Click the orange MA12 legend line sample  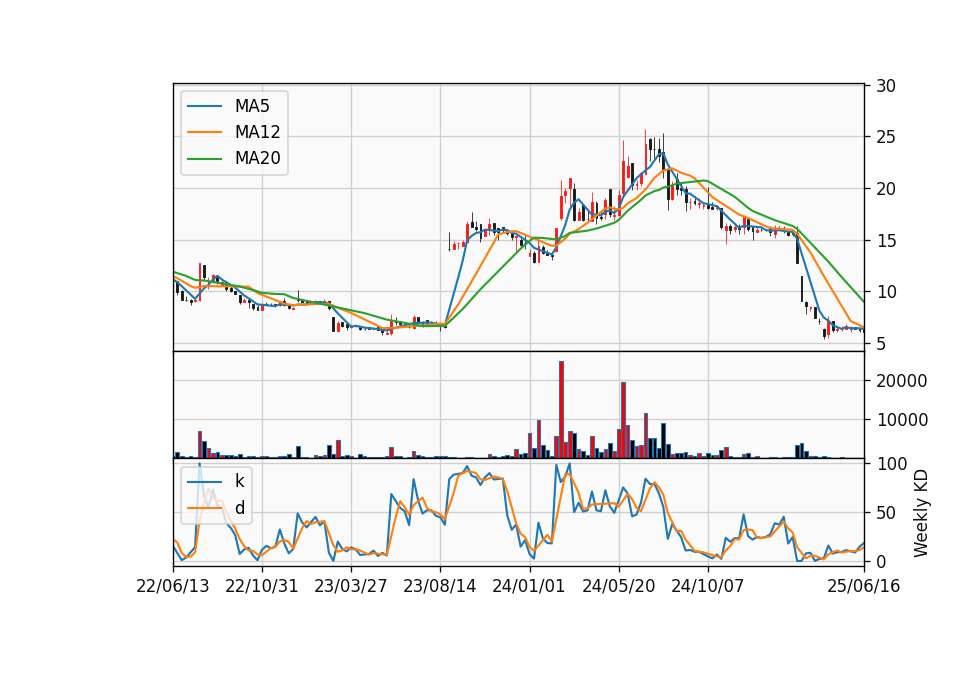click(x=204, y=132)
